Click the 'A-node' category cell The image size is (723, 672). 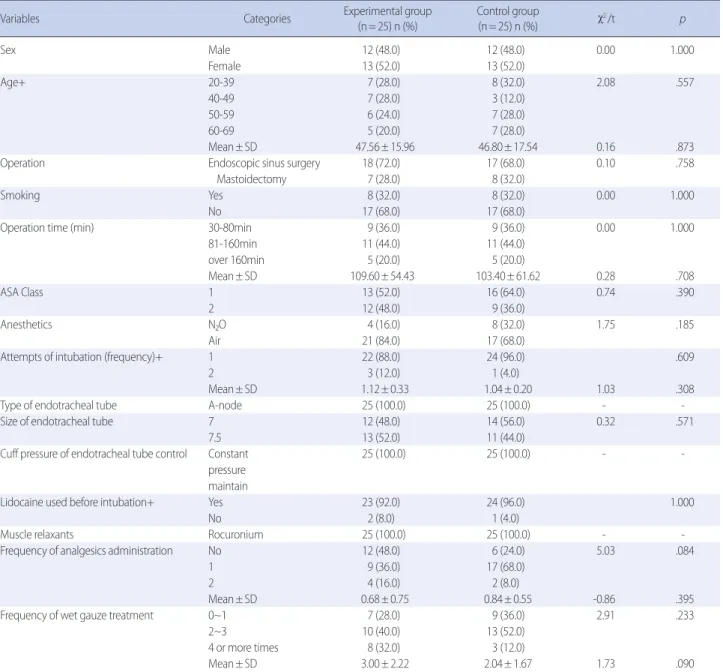[x=225, y=405]
